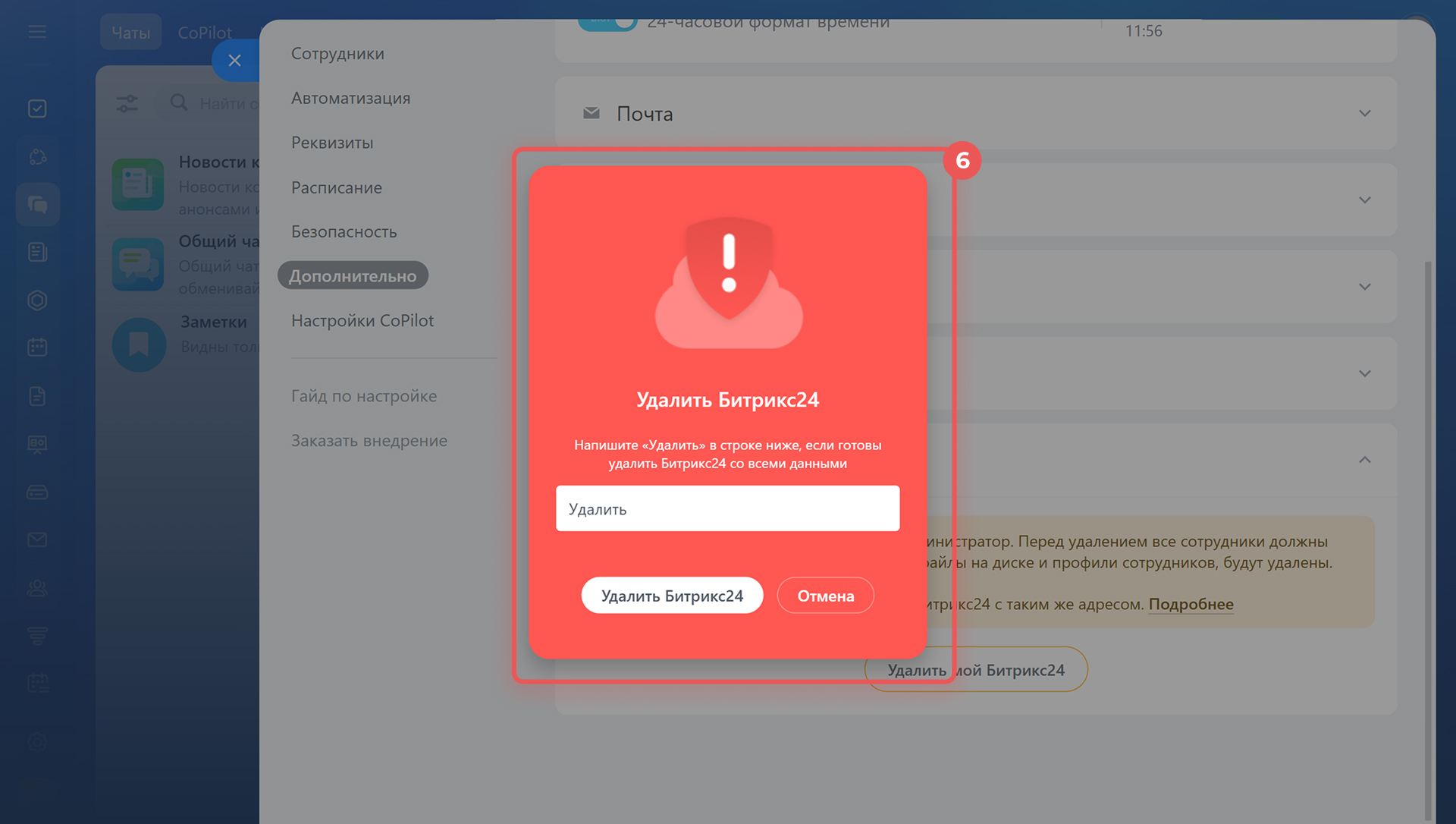Open the Mail envelope icon in sidebar
Screen dimensions: 1456x824
click(x=37, y=539)
